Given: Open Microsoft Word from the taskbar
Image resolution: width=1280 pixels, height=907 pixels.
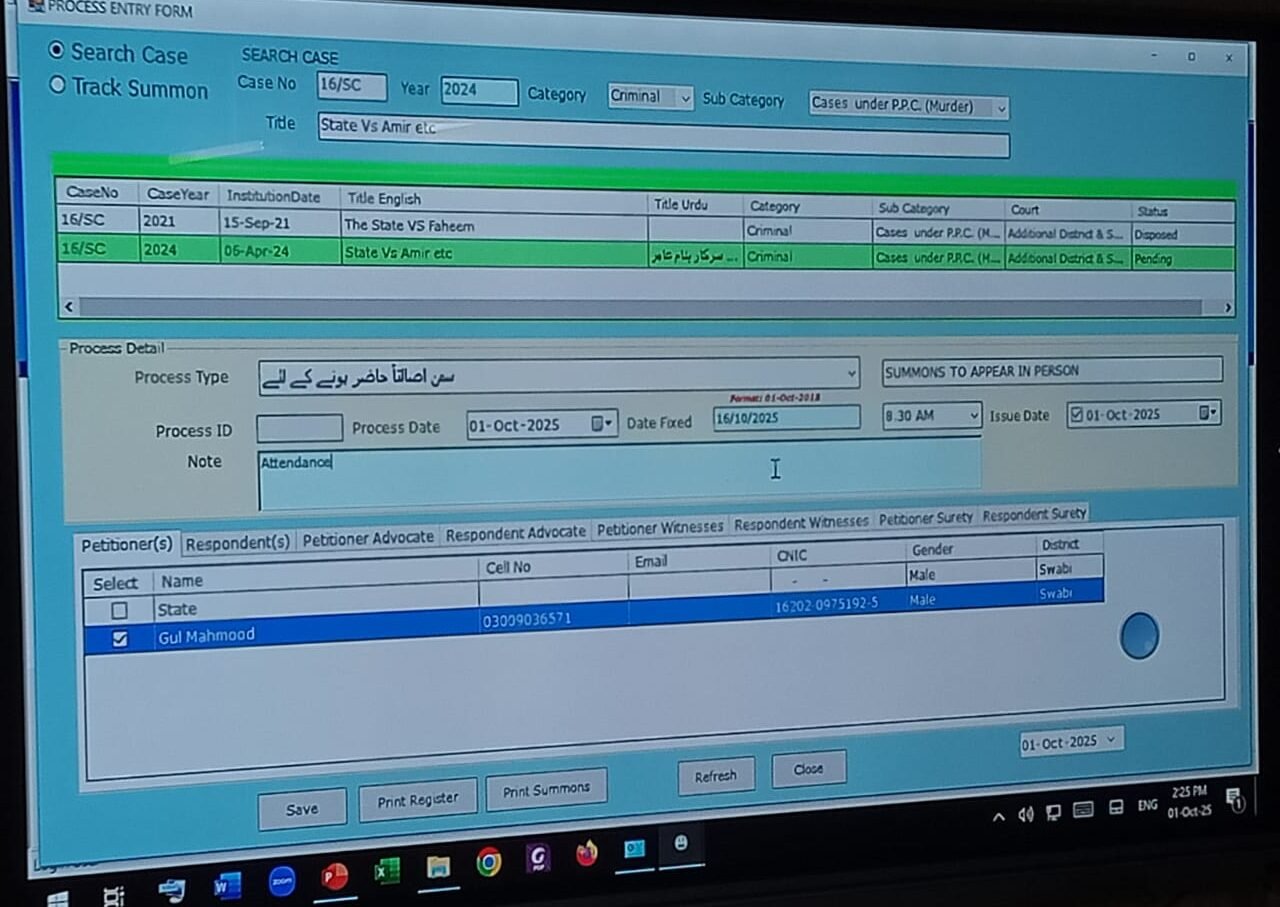Looking at the screenshot, I should click(227, 885).
